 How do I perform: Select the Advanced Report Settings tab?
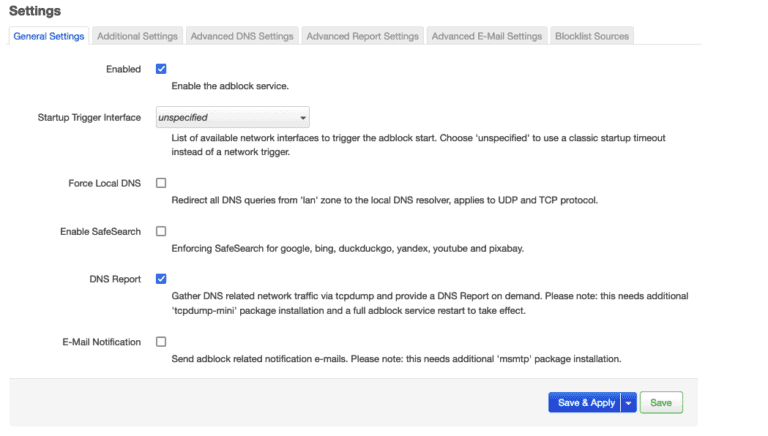tap(362, 36)
